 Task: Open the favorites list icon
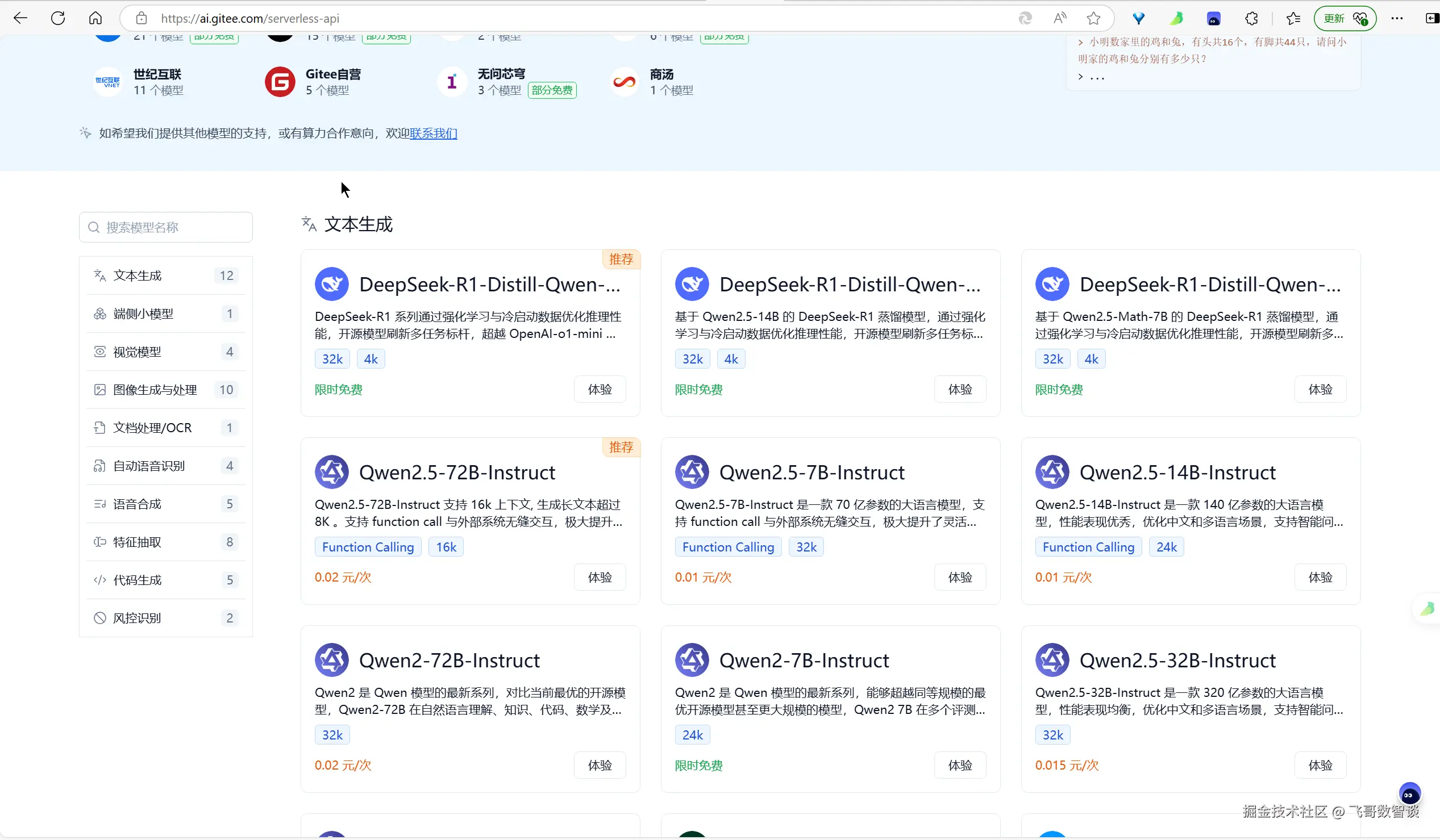tap(1293, 19)
